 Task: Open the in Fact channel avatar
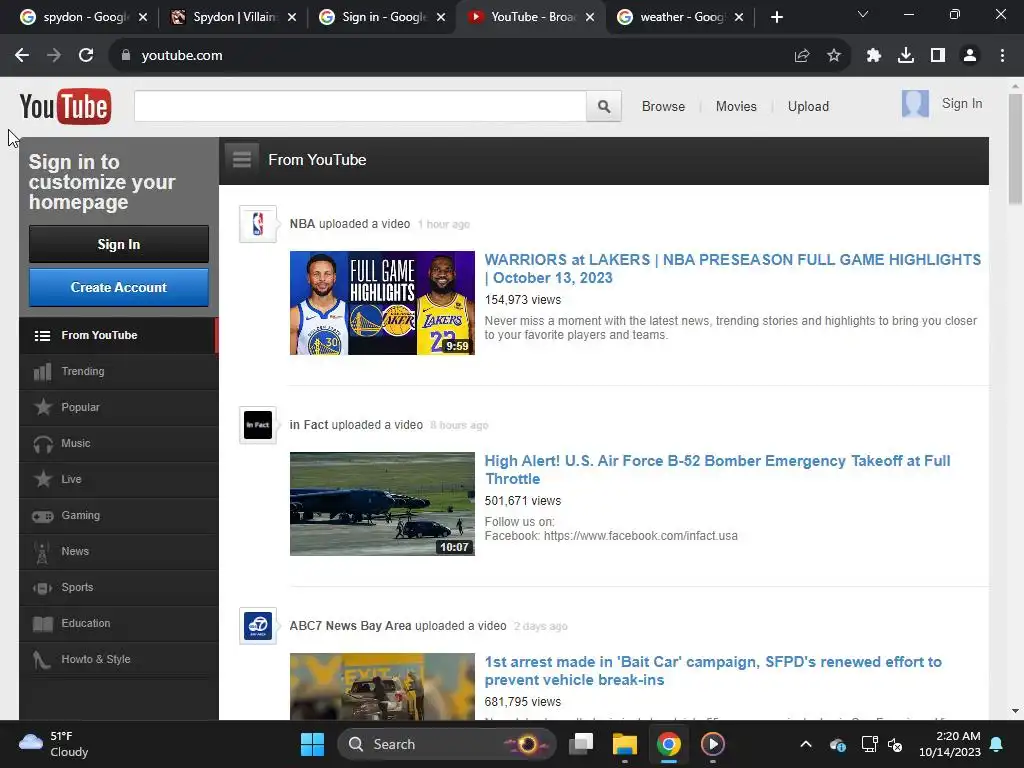(x=258, y=425)
